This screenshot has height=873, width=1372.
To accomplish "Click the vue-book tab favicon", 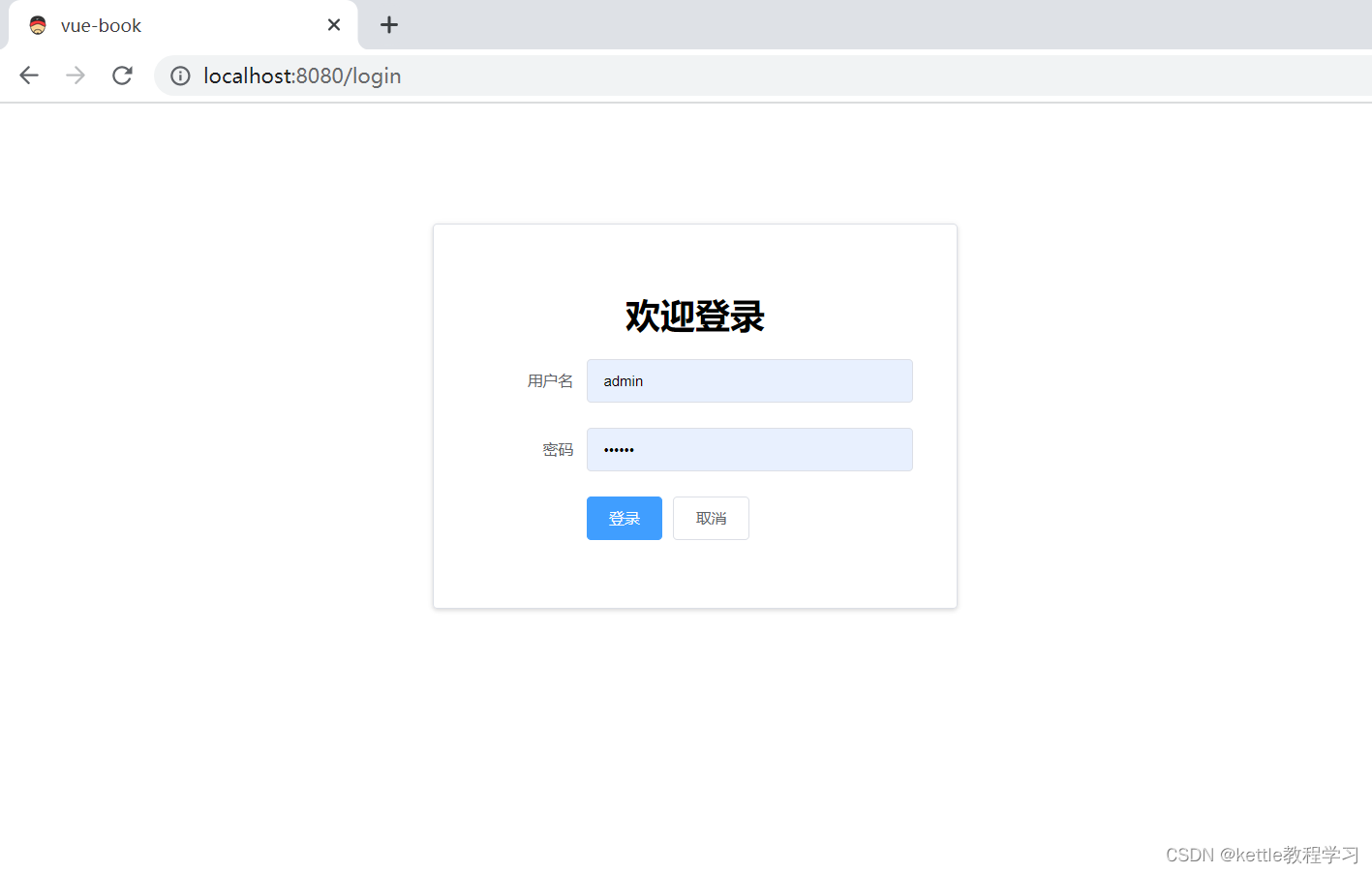I will coord(38,25).
